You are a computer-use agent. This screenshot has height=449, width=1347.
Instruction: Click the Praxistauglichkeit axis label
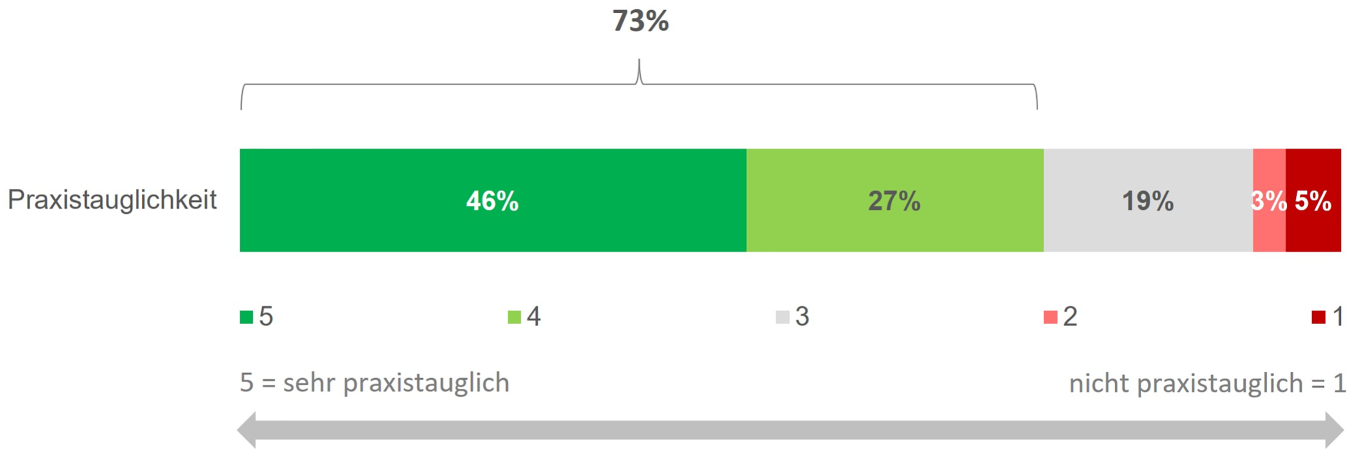tap(113, 200)
